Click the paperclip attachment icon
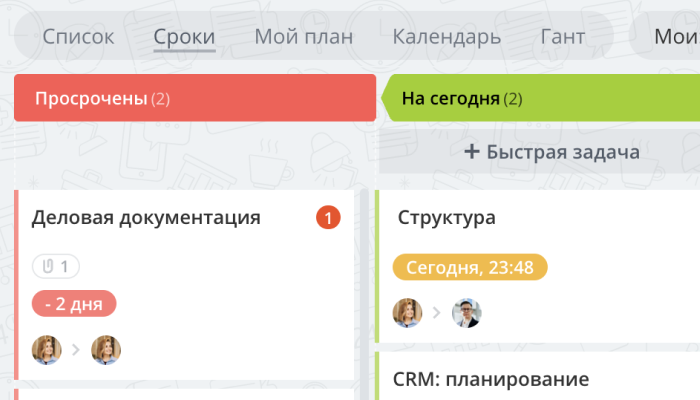Image resolution: width=700 pixels, height=400 pixels. coord(48,266)
